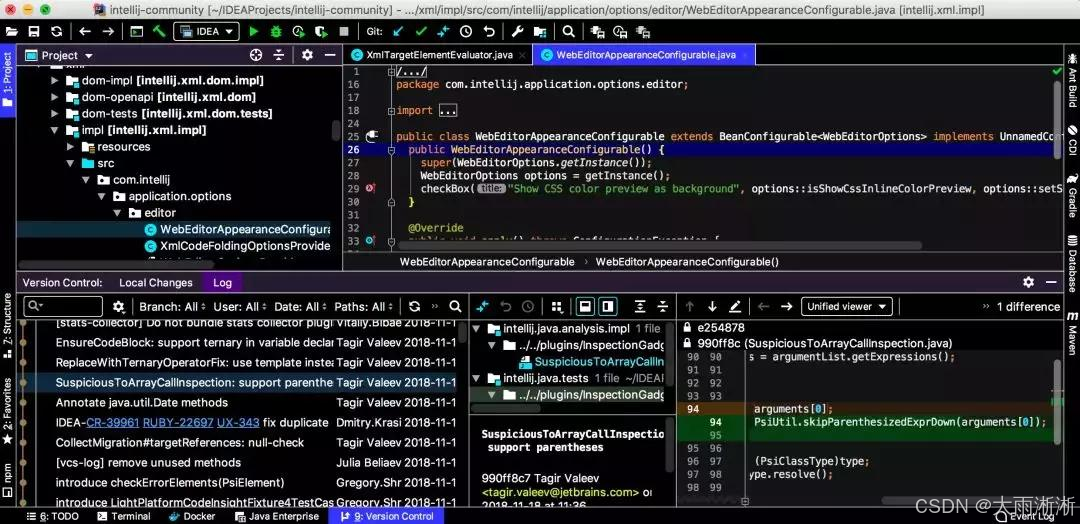This screenshot has height=524, width=1080.
Task: Click the tagir.valeev@jetbrains.com email link
Action: click(560, 492)
